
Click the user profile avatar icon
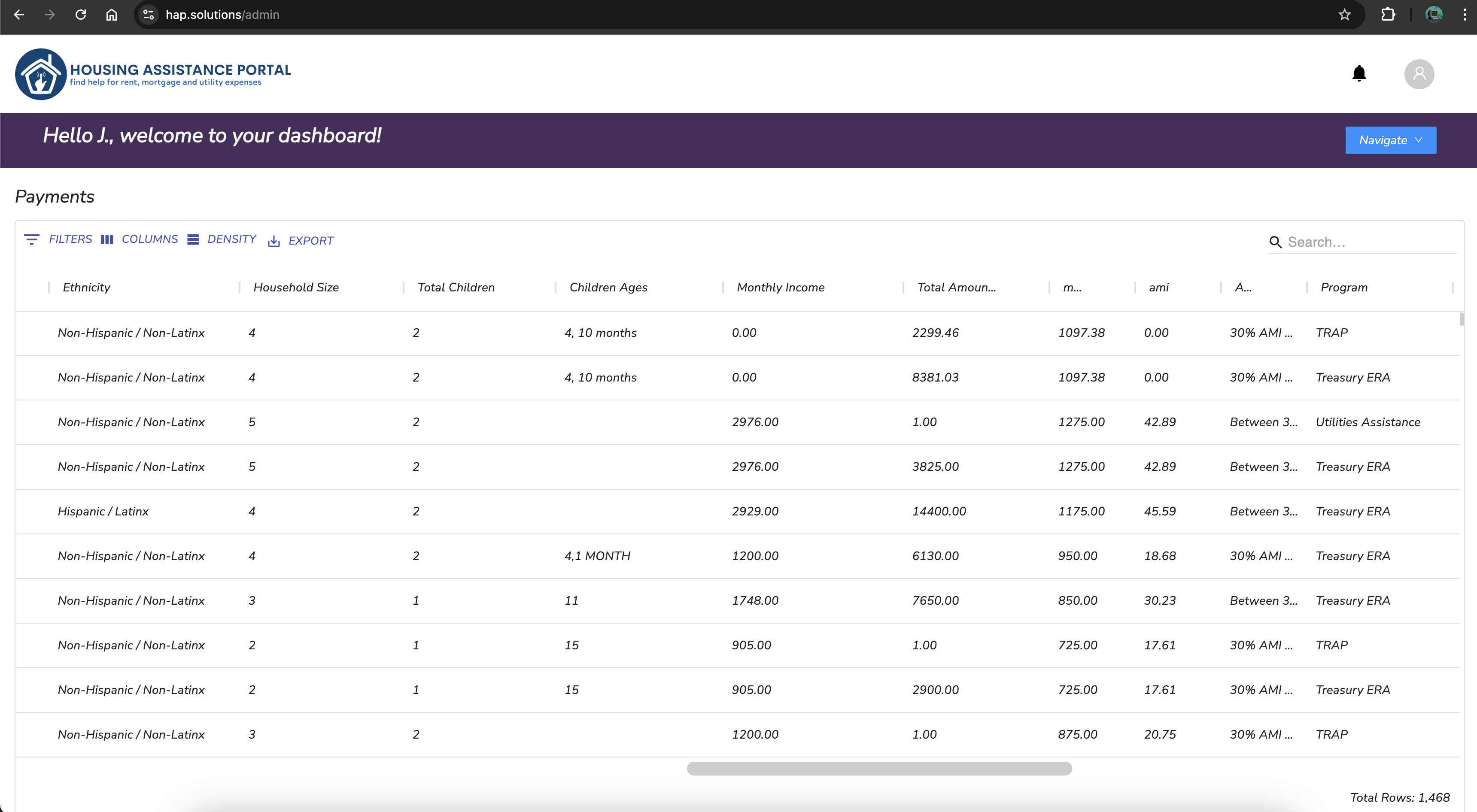[x=1418, y=73]
